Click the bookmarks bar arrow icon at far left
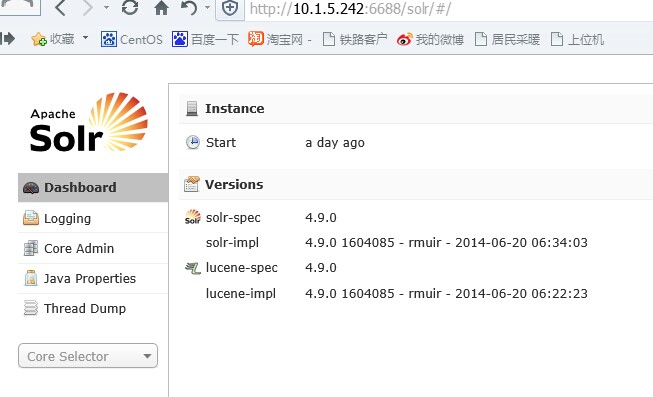The image size is (653, 397). point(7,38)
